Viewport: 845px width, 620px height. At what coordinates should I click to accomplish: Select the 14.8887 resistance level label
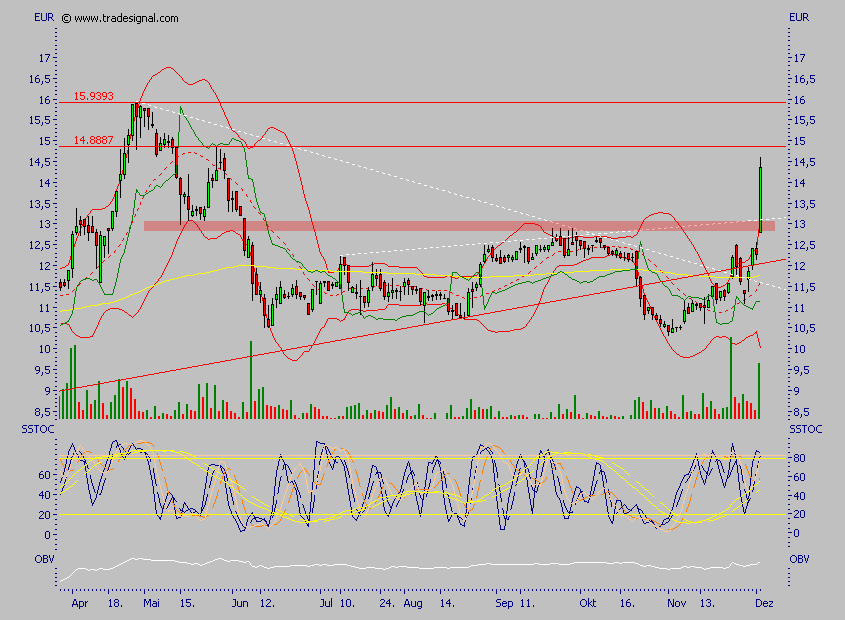pyautogui.click(x=93, y=141)
